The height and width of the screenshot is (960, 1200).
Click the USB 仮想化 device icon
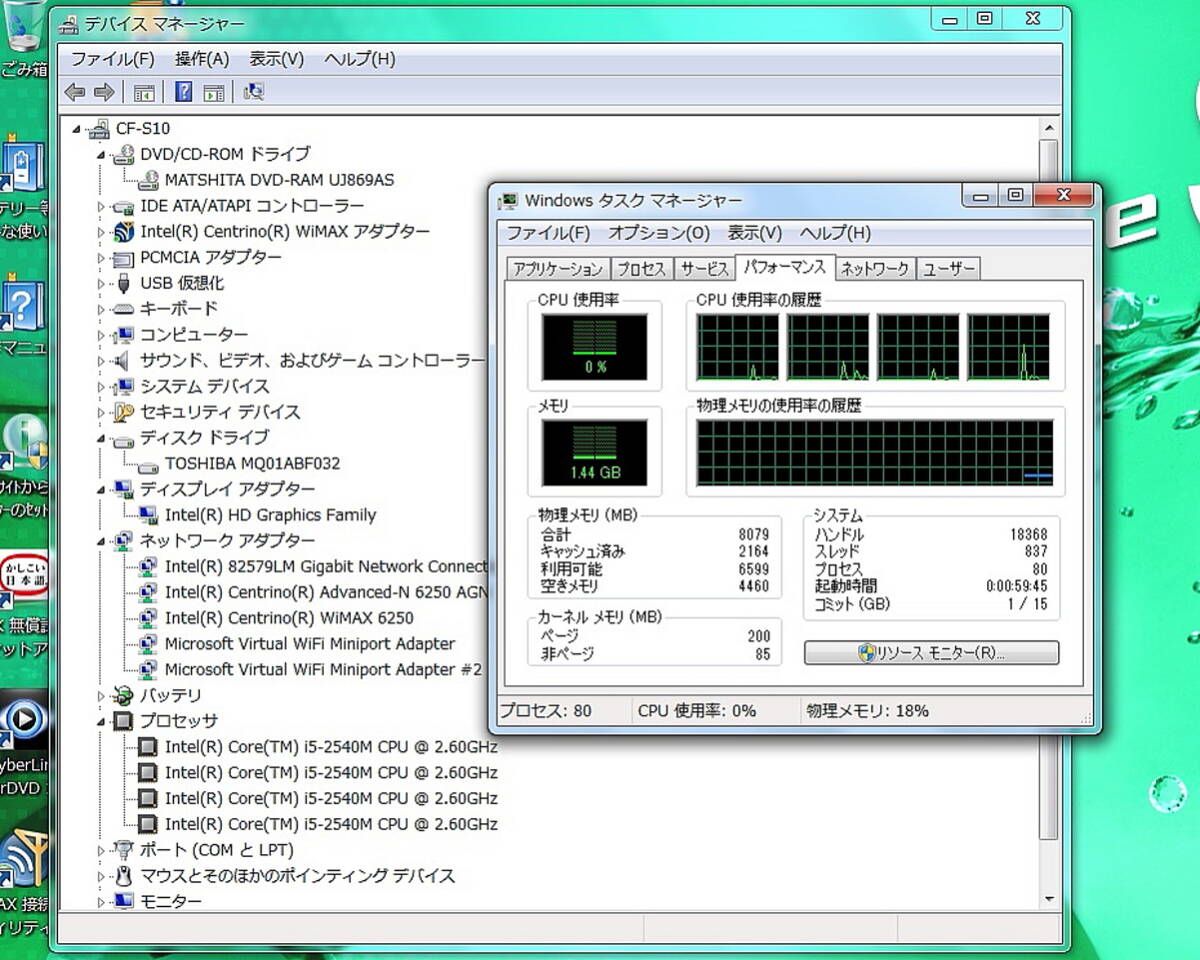tap(124, 283)
